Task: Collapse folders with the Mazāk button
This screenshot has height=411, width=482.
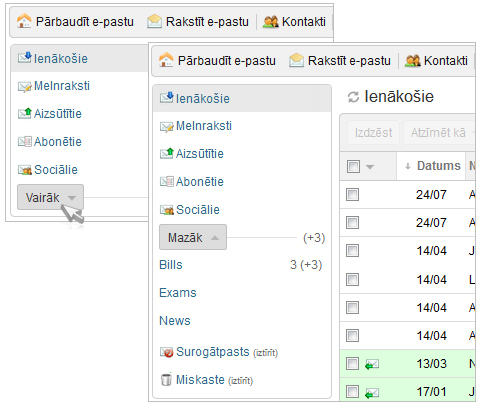Action: click(x=193, y=237)
